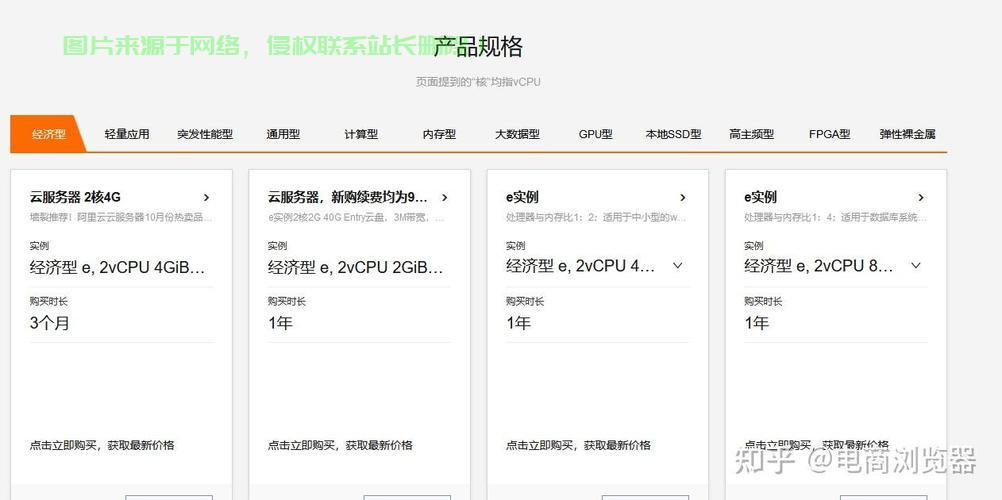Open the 云服务器 2核4G card title

75,197
